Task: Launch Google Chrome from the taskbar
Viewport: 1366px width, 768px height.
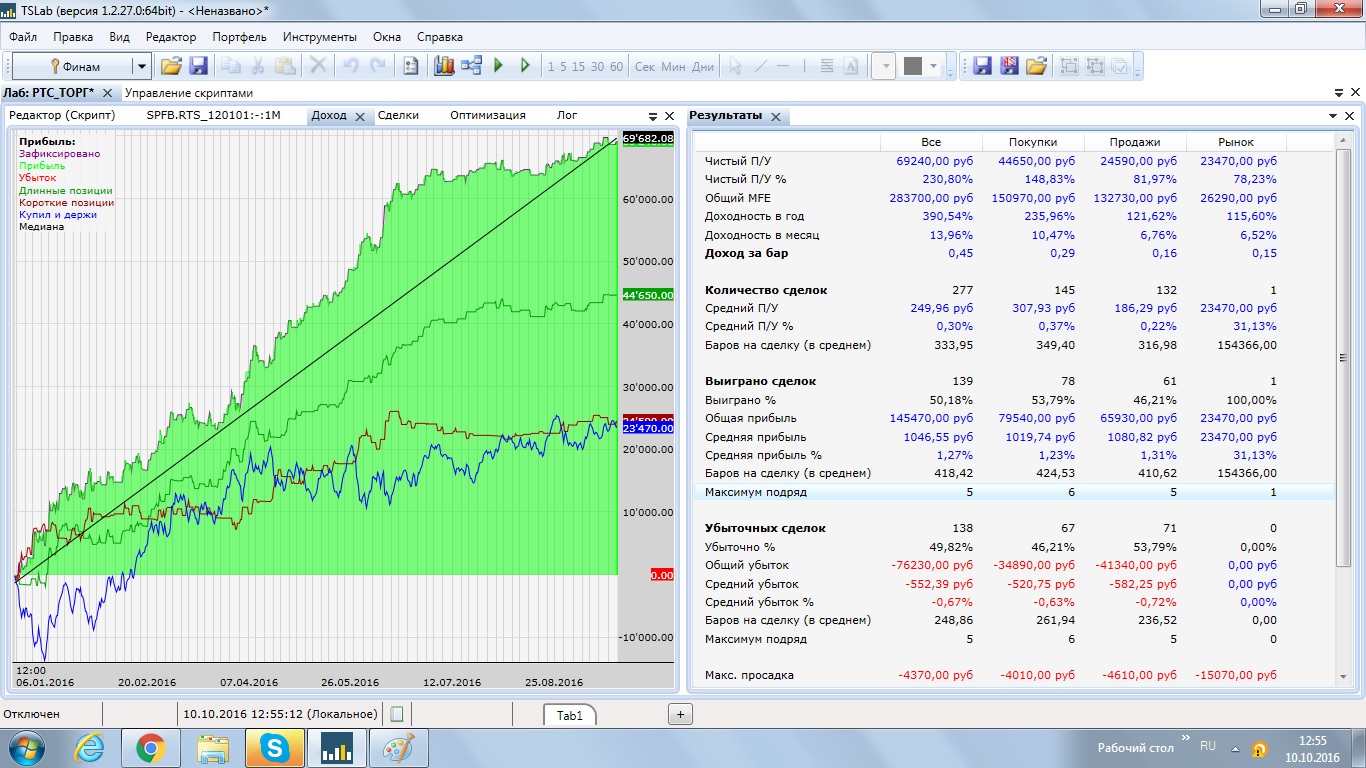Action: coord(150,748)
